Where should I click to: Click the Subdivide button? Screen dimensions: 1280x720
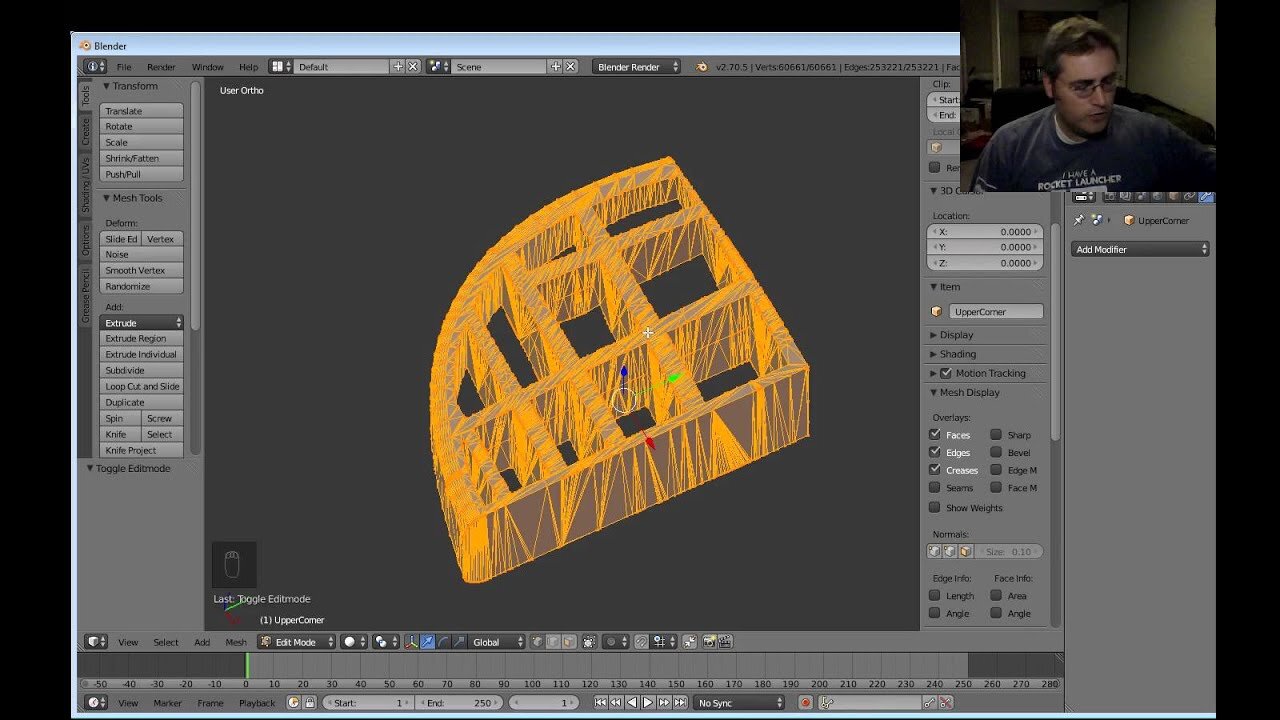coord(142,370)
